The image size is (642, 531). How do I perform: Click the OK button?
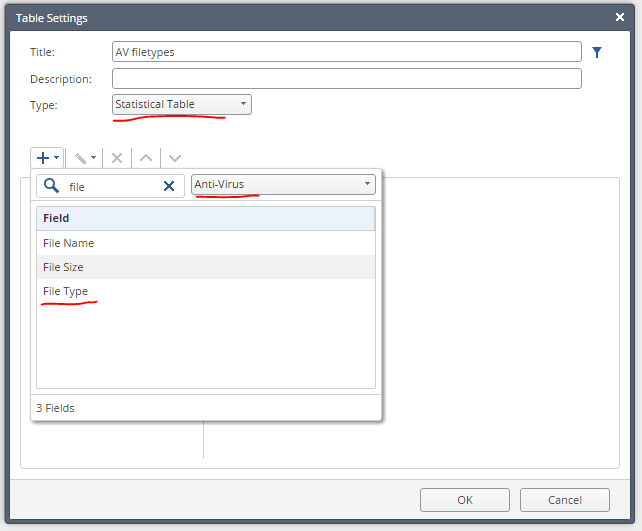point(465,500)
